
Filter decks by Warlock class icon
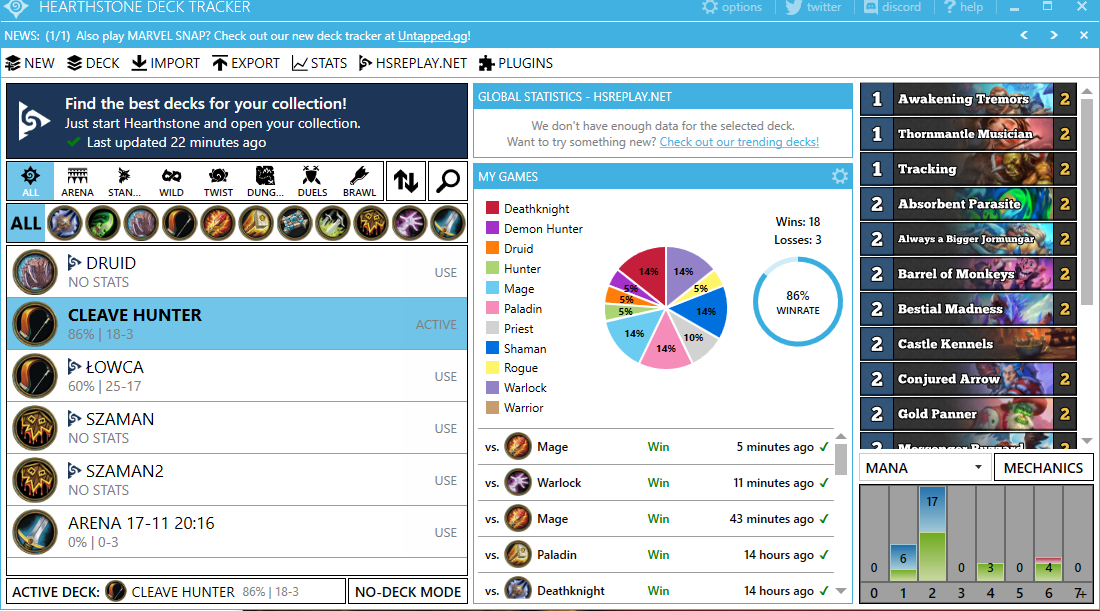pos(409,224)
